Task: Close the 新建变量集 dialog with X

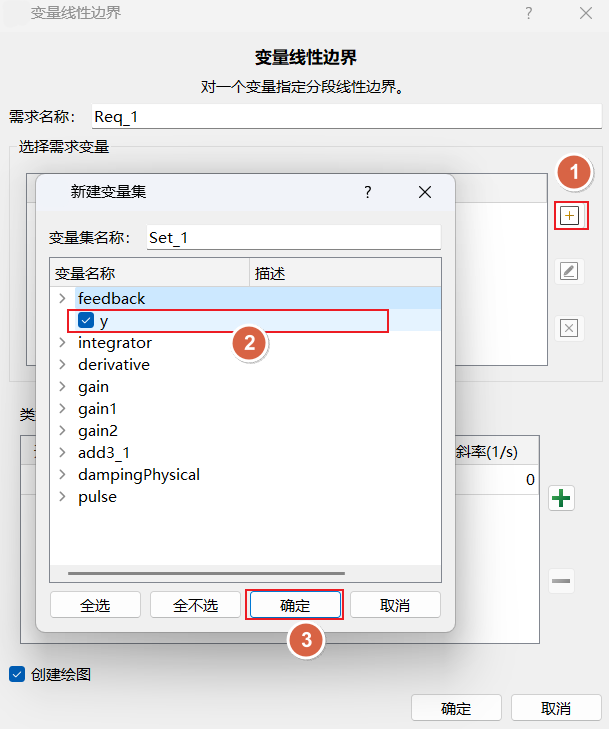Action: click(x=425, y=192)
